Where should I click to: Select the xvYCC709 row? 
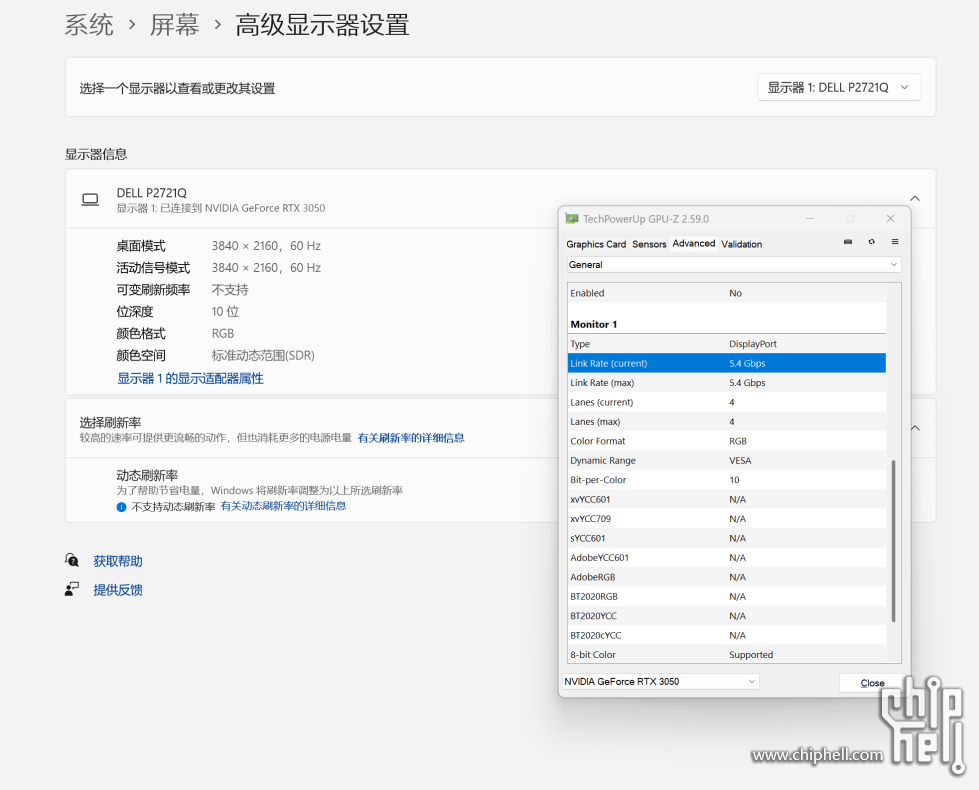coord(727,518)
